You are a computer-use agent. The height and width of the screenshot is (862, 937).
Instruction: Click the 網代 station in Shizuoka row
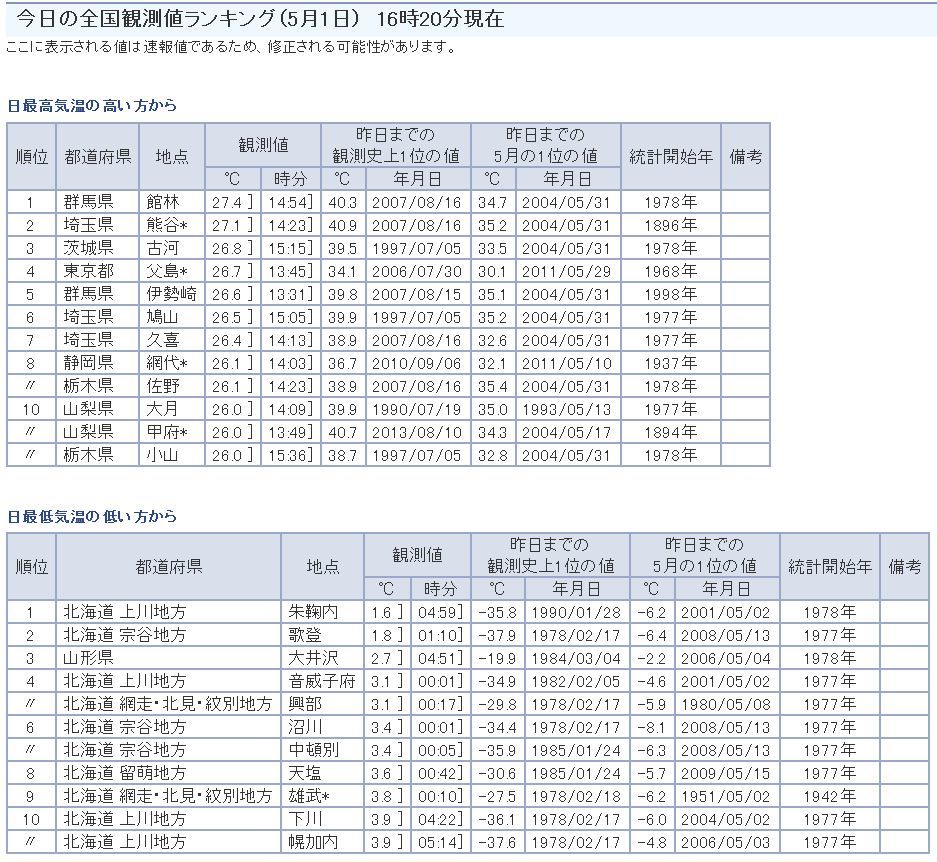167,363
